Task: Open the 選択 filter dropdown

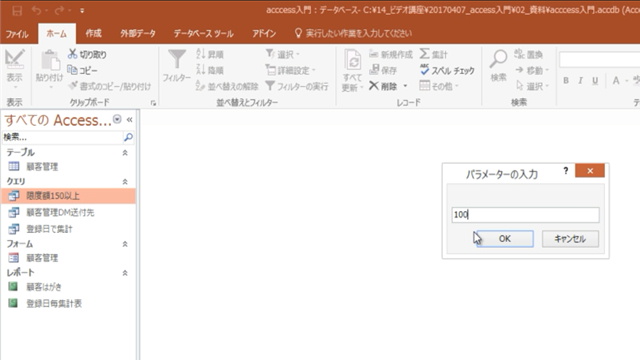Action: coord(282,54)
